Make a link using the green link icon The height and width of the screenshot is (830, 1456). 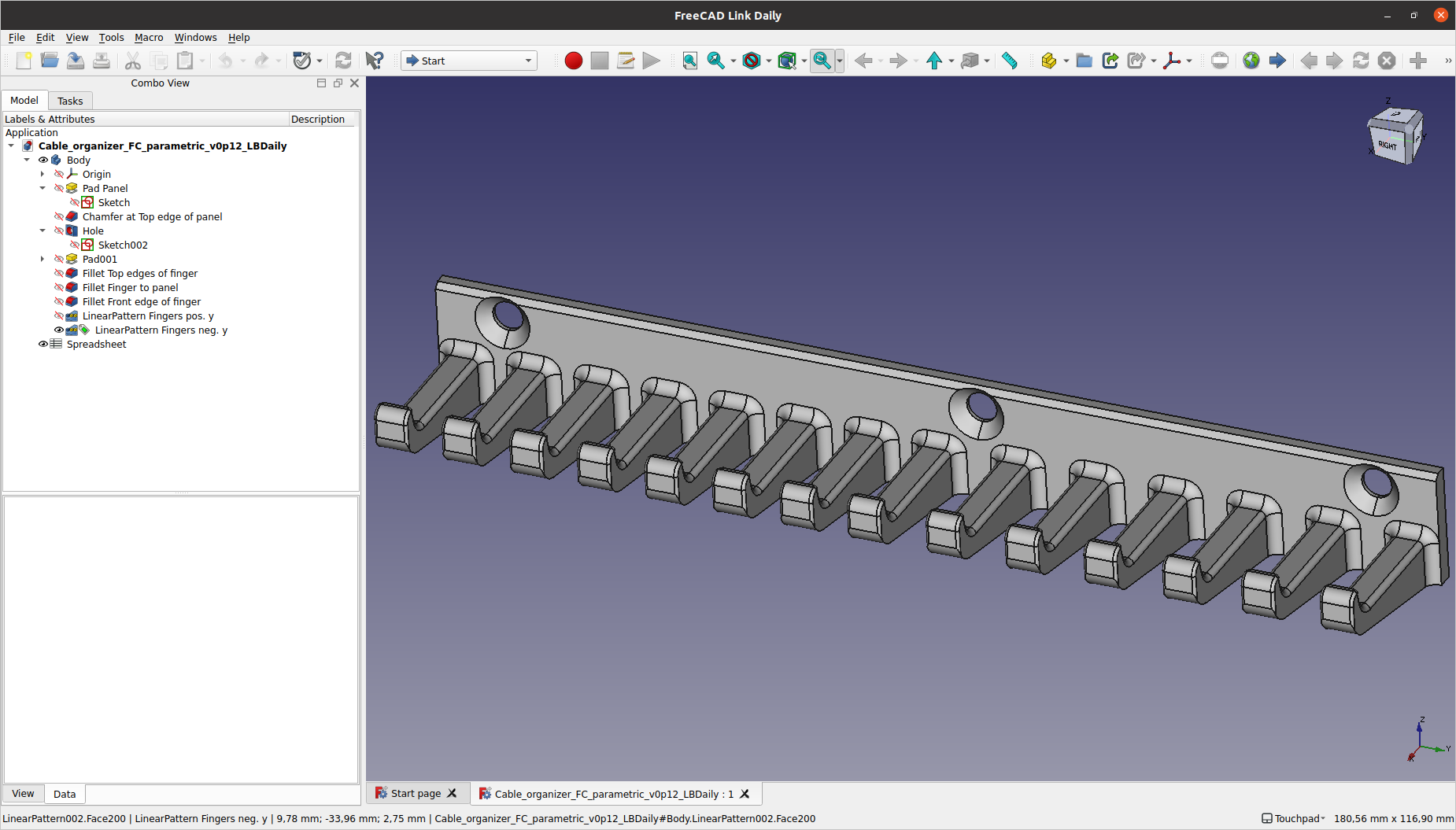(1110, 60)
